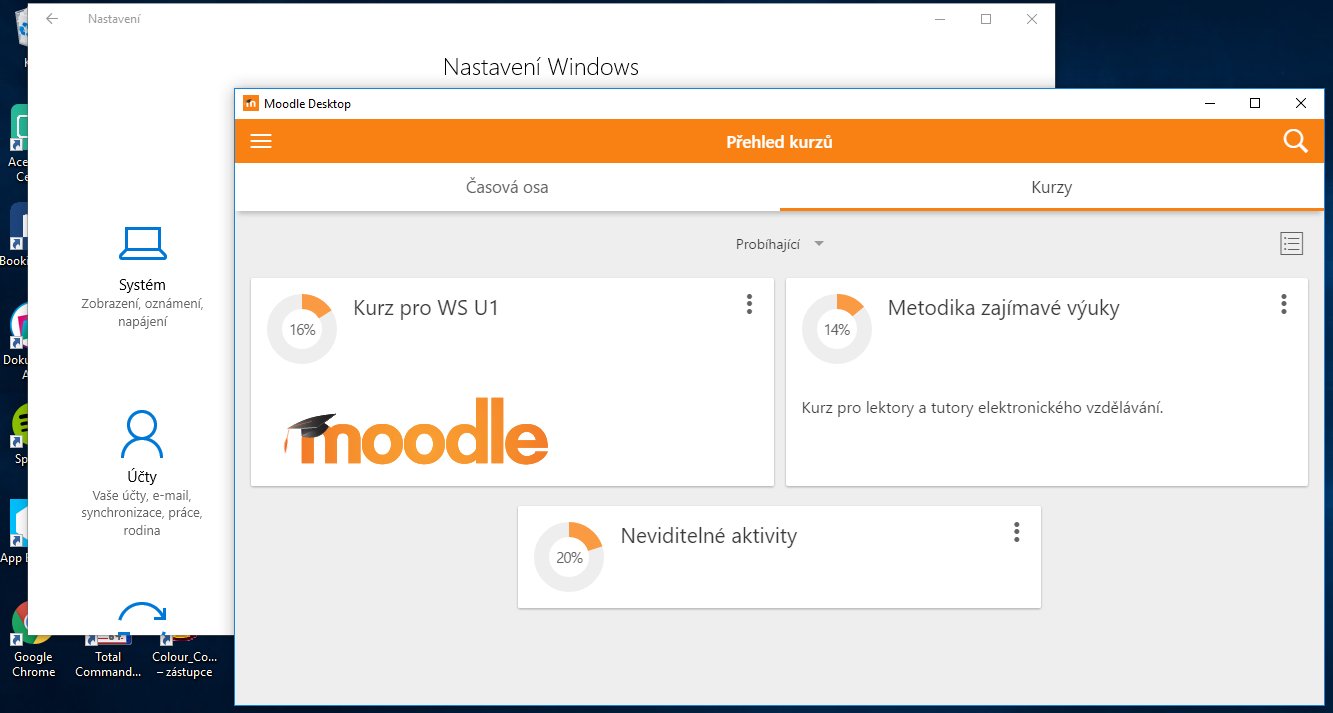Click the Přehled kurzů header title
The height and width of the screenshot is (713, 1333).
click(x=779, y=142)
